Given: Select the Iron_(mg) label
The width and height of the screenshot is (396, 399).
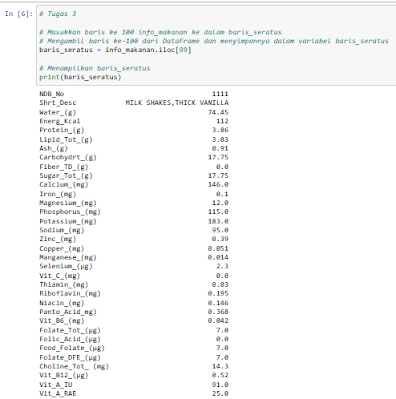Looking at the screenshot, I should coord(58,194).
